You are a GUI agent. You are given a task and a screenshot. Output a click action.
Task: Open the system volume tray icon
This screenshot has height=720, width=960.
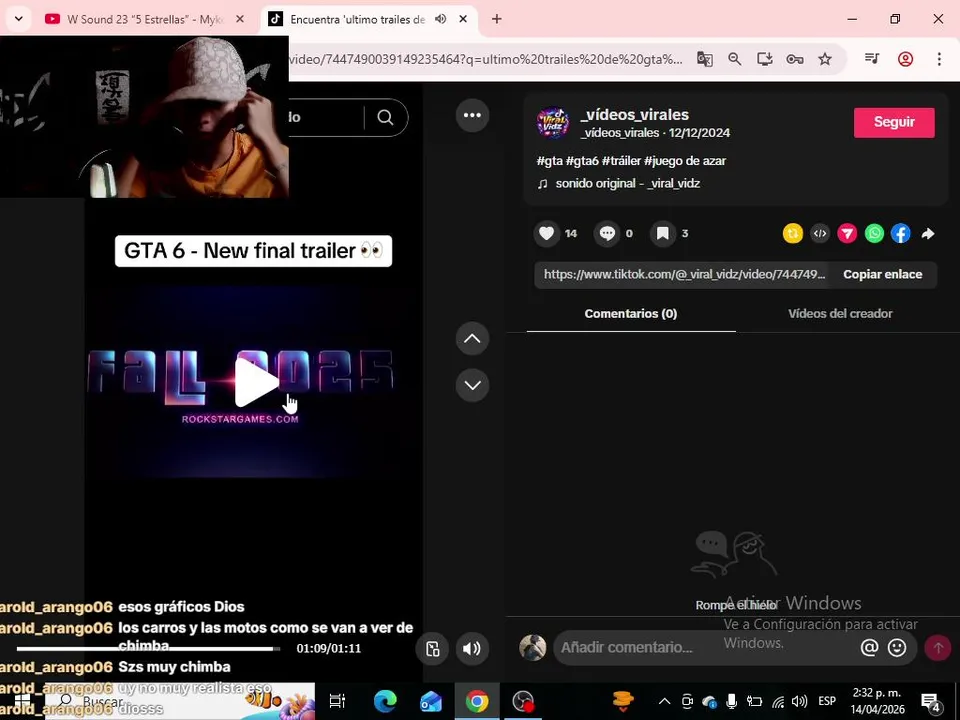[x=799, y=702]
